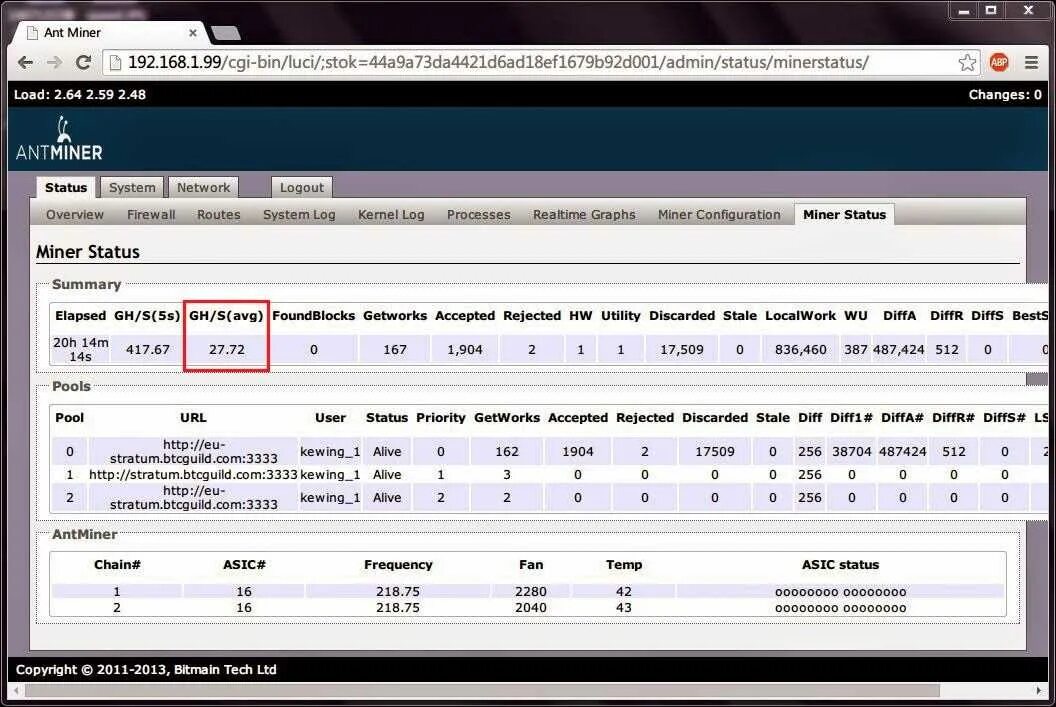Open the Adblock Plus extension icon
The width and height of the screenshot is (1056, 707).
point(999,63)
